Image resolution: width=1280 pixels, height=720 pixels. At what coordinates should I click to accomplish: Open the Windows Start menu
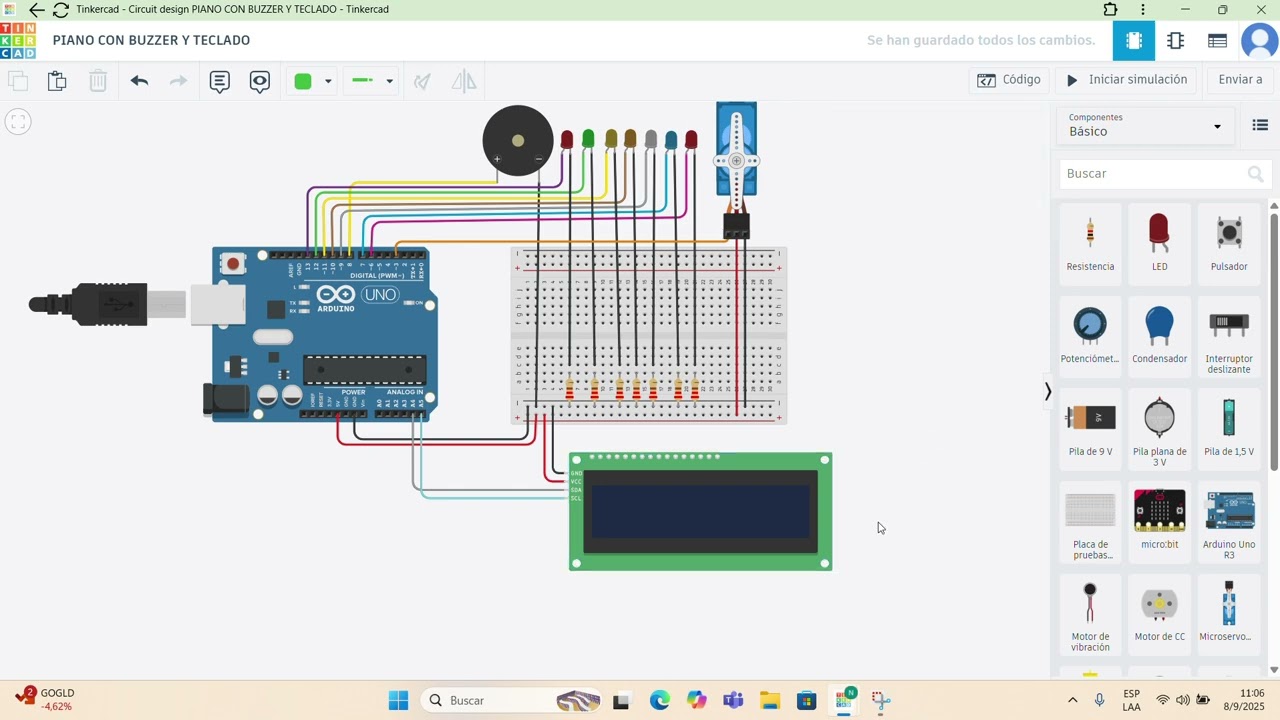398,700
